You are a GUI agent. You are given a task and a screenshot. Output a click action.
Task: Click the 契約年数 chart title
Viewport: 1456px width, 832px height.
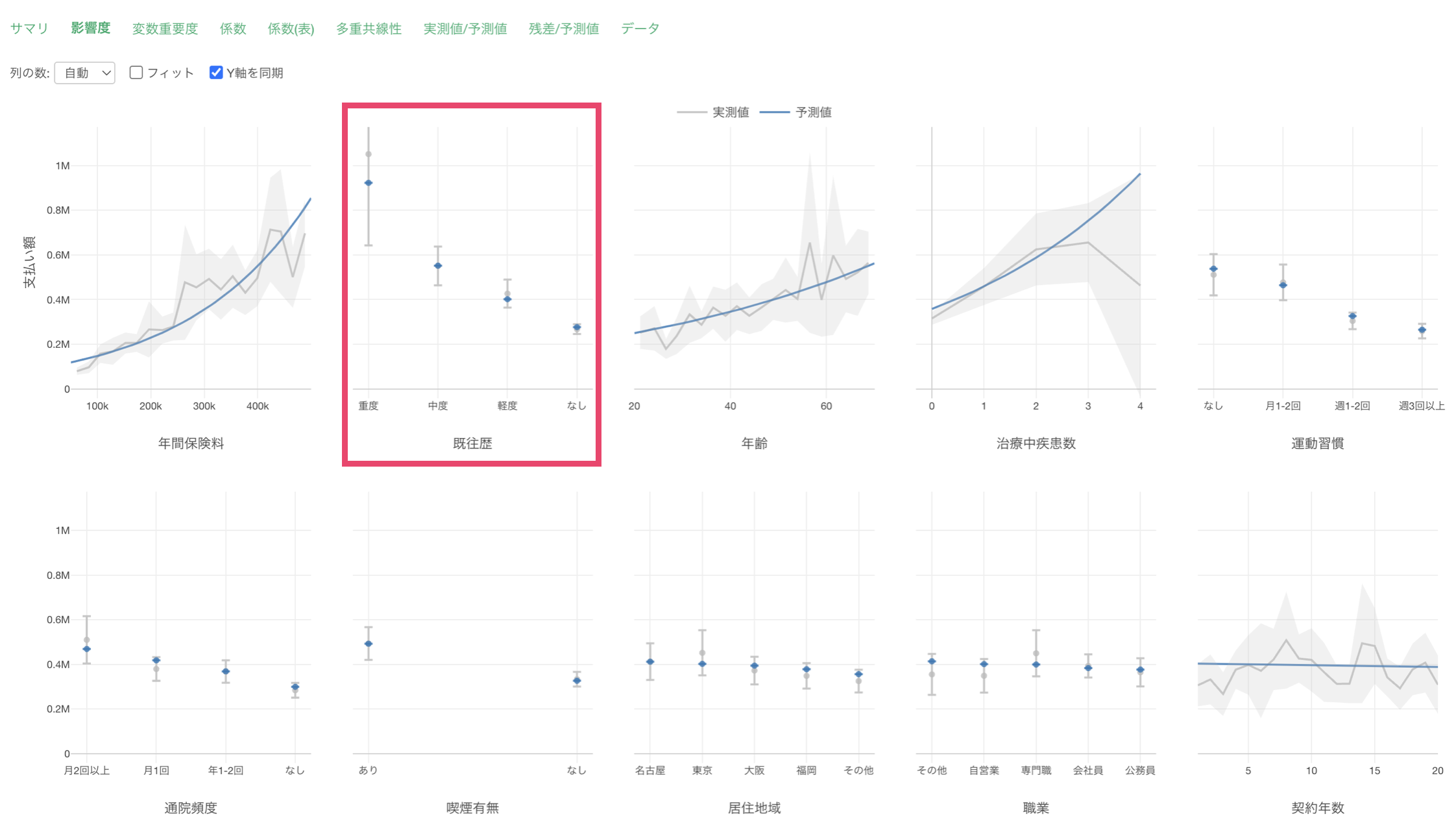tap(1317, 808)
